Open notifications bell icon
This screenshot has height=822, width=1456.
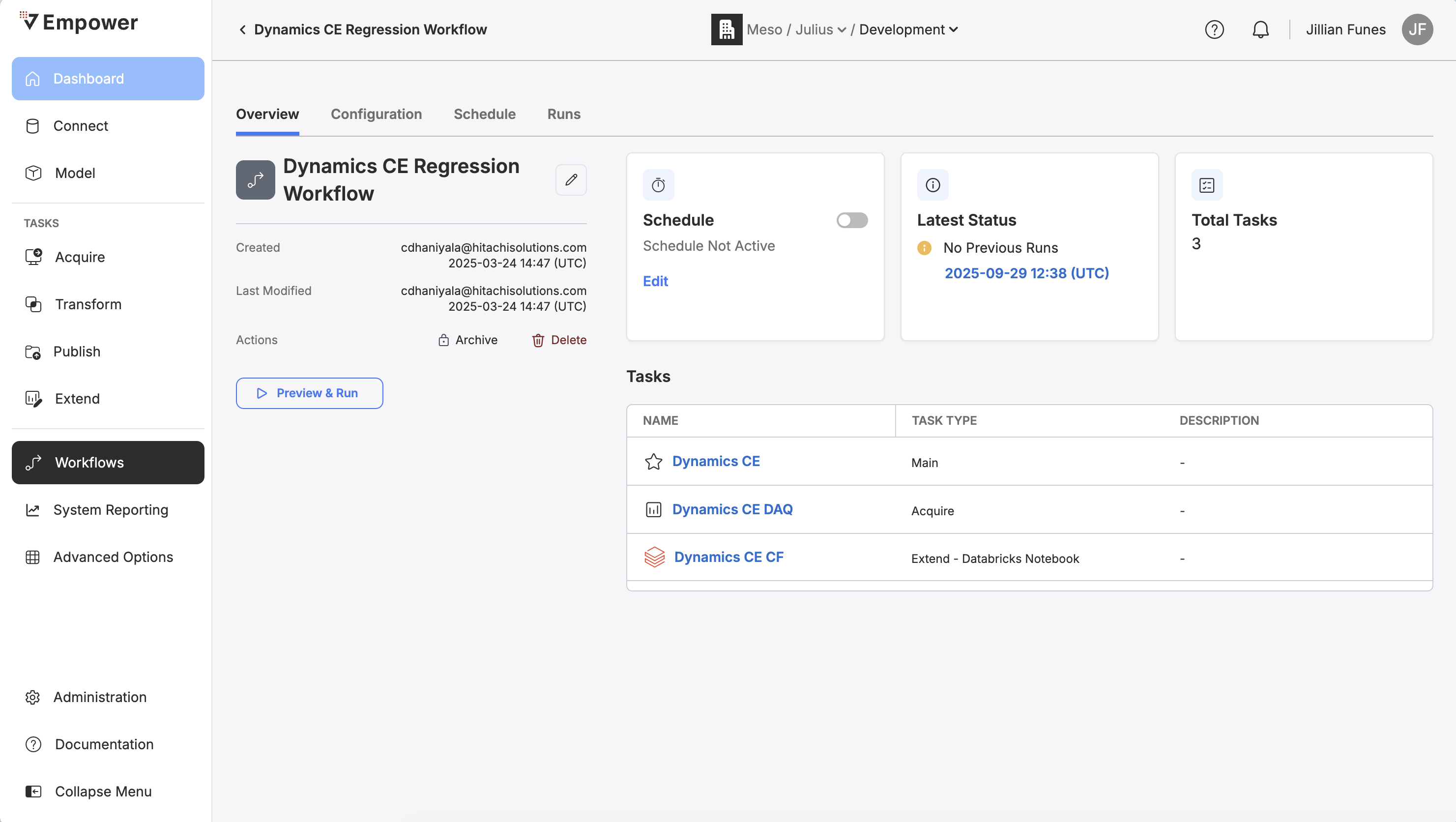pos(1260,29)
